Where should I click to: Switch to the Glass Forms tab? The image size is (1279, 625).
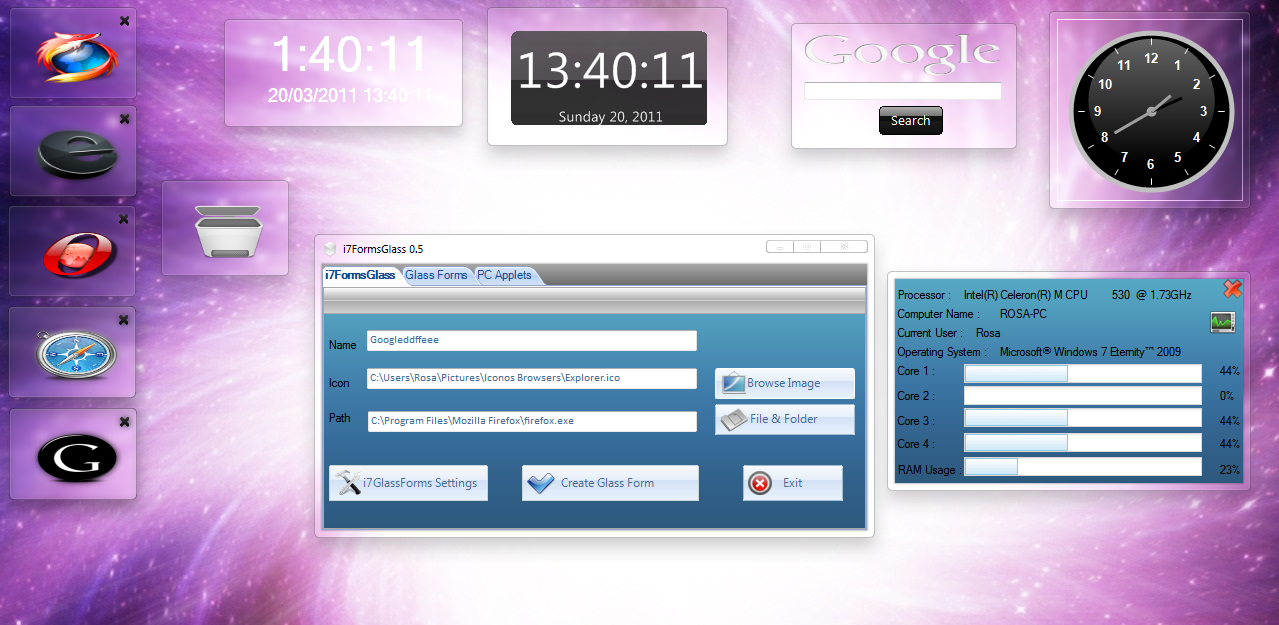(436, 275)
